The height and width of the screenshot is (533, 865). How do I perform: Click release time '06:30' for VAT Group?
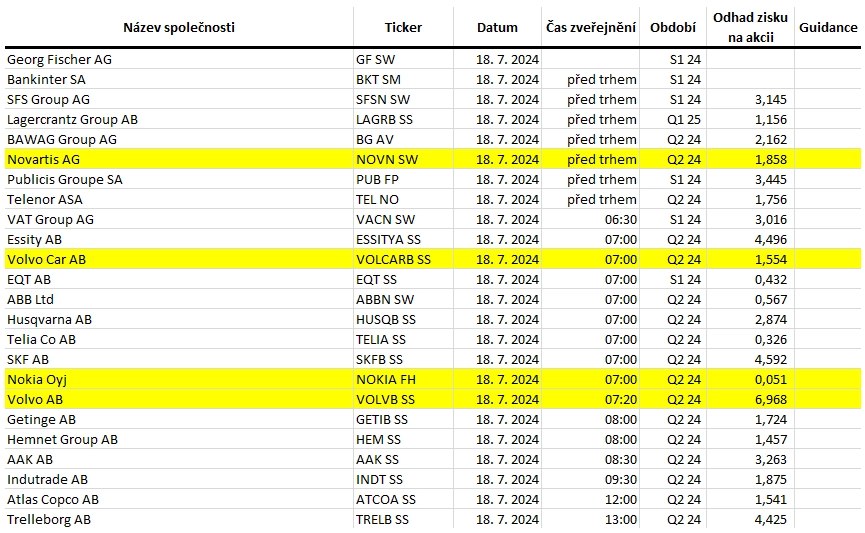tap(621, 220)
